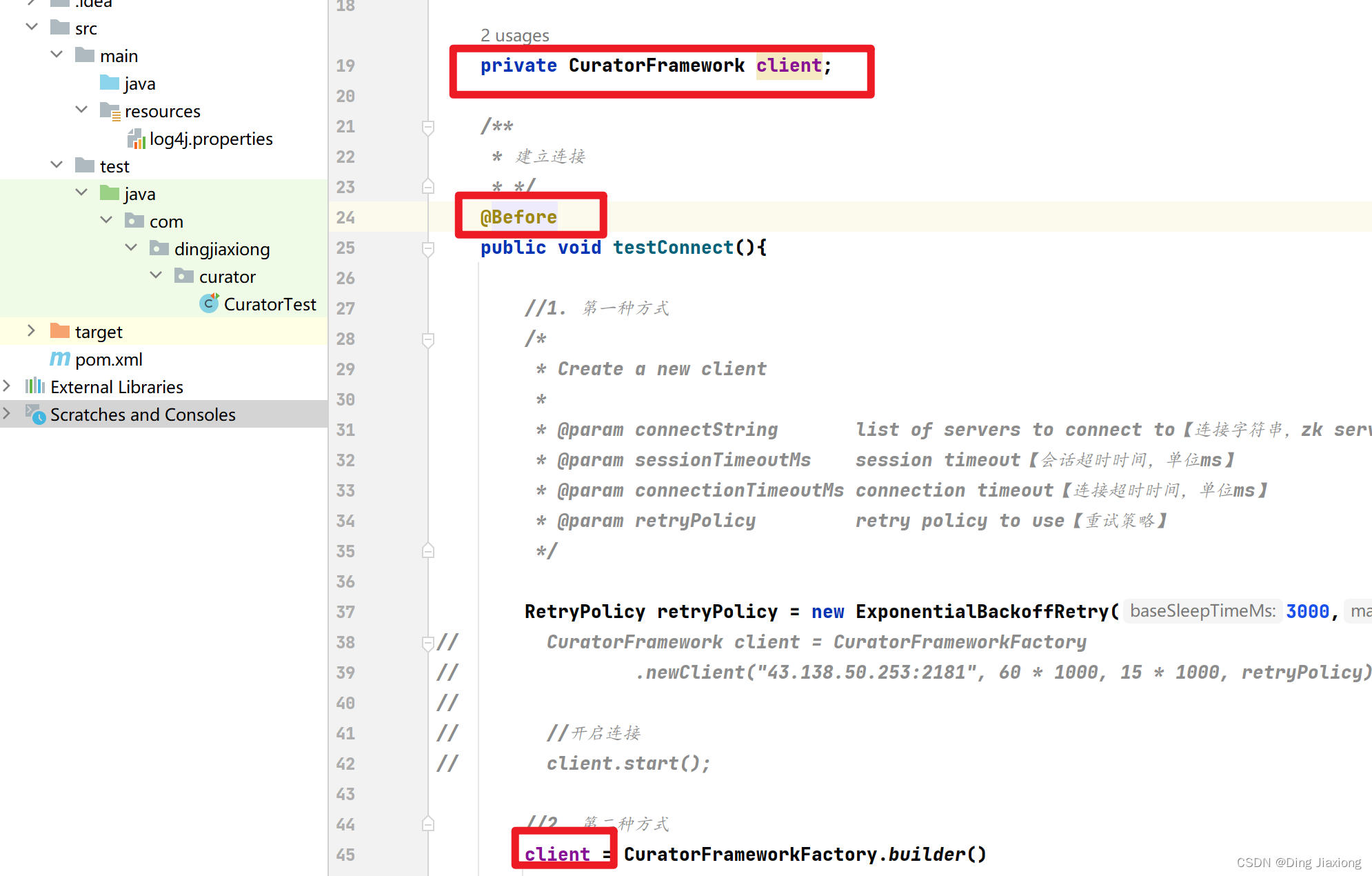Viewport: 1372px width, 876px height.
Task: Click CuratorFrameworkFactory on line 45
Action: (x=750, y=855)
